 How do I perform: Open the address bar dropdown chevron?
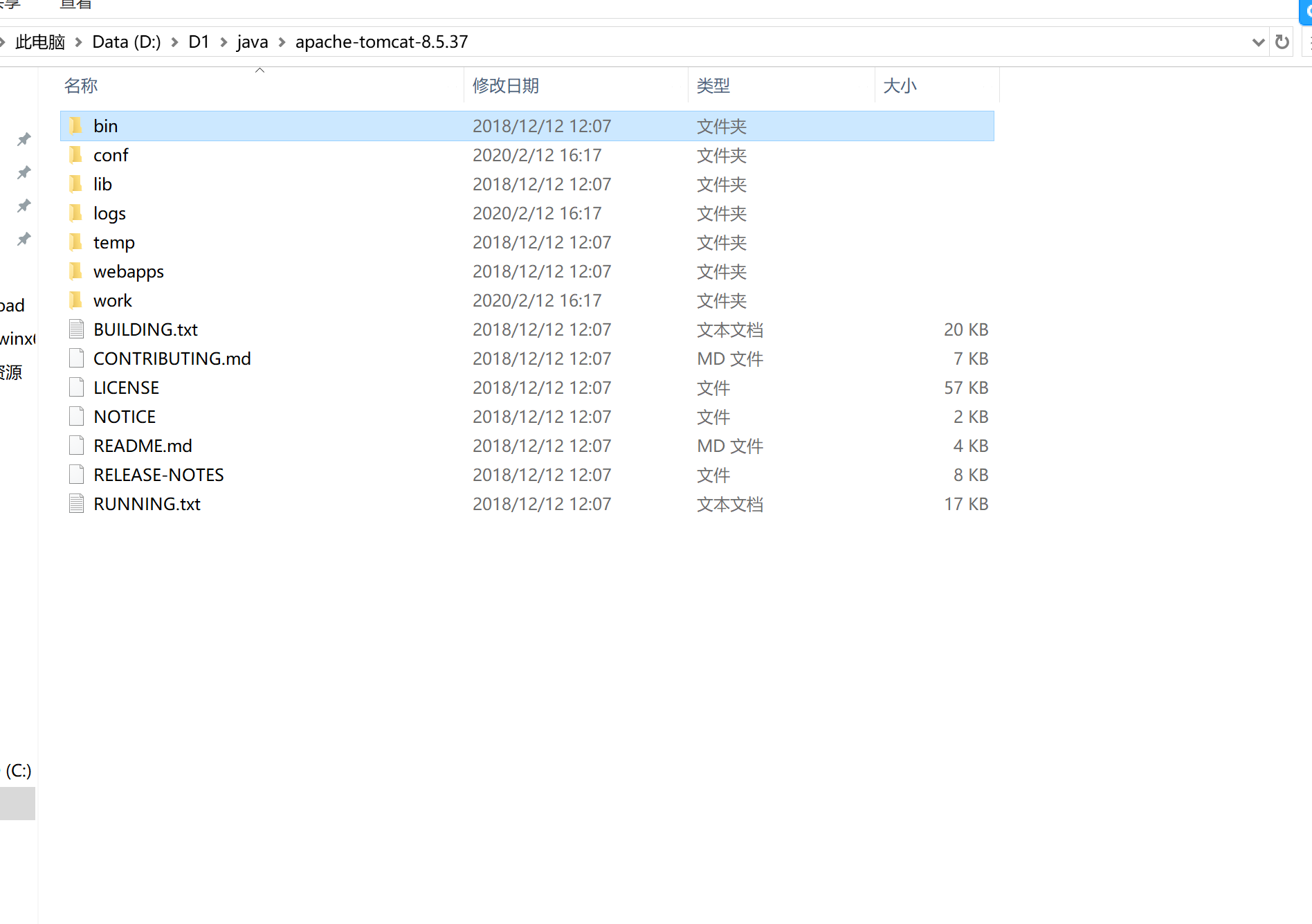point(1258,42)
